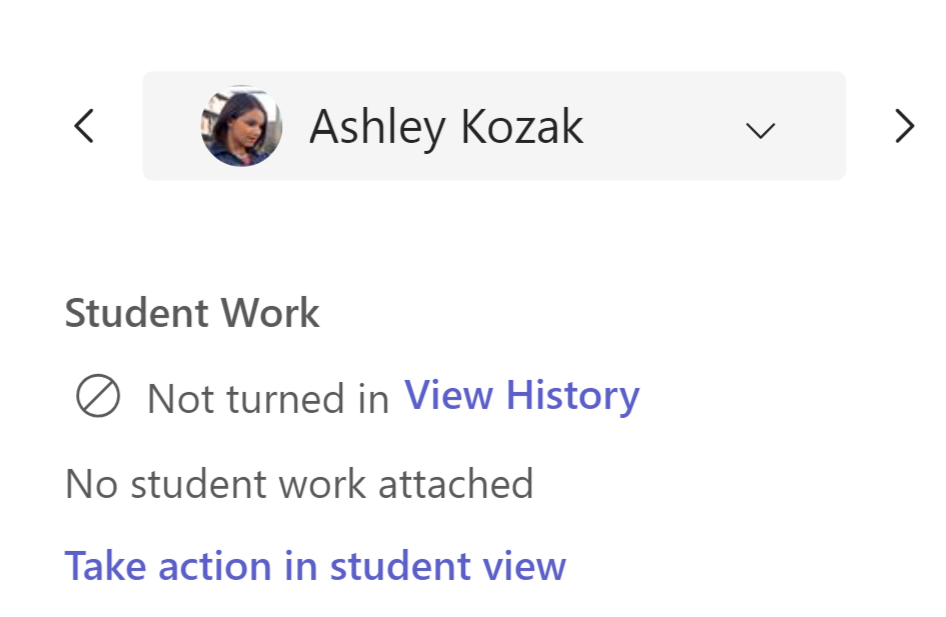The width and height of the screenshot is (946, 617).
Task: Show the student dropdown using the down arrow
Action: pyautogui.click(x=761, y=129)
